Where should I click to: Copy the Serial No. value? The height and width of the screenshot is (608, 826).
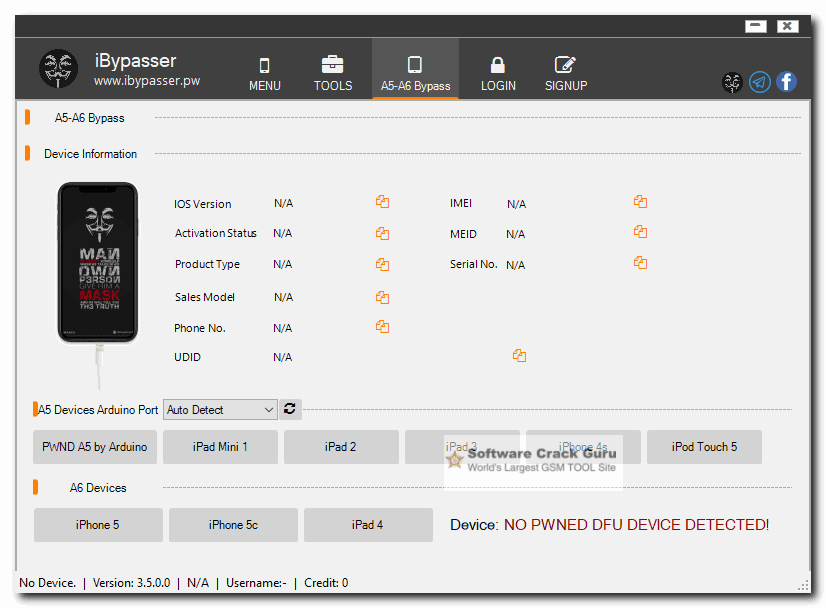pos(641,263)
